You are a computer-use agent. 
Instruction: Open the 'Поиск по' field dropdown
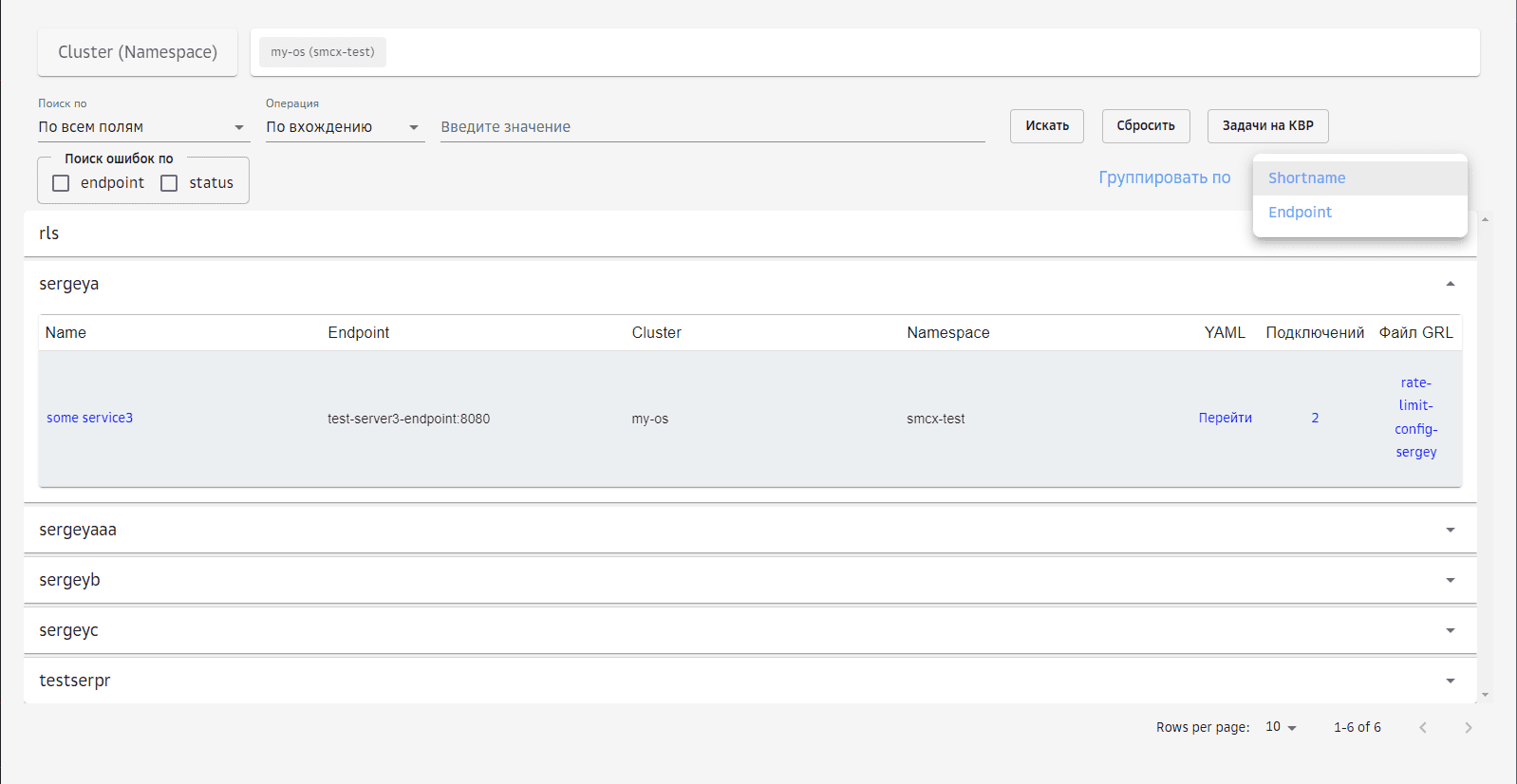(x=142, y=127)
